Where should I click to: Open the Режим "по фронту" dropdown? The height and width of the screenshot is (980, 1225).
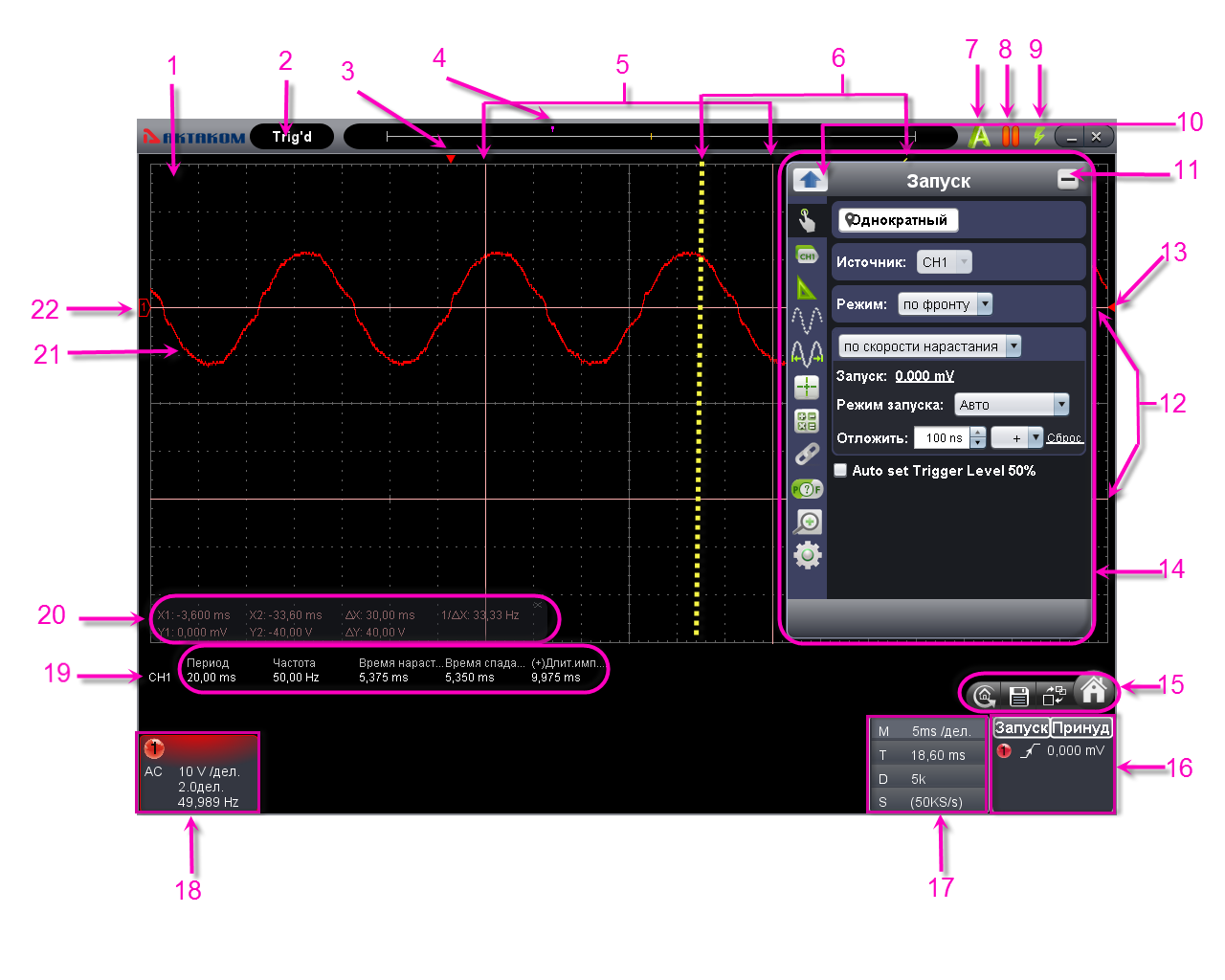coord(945,304)
